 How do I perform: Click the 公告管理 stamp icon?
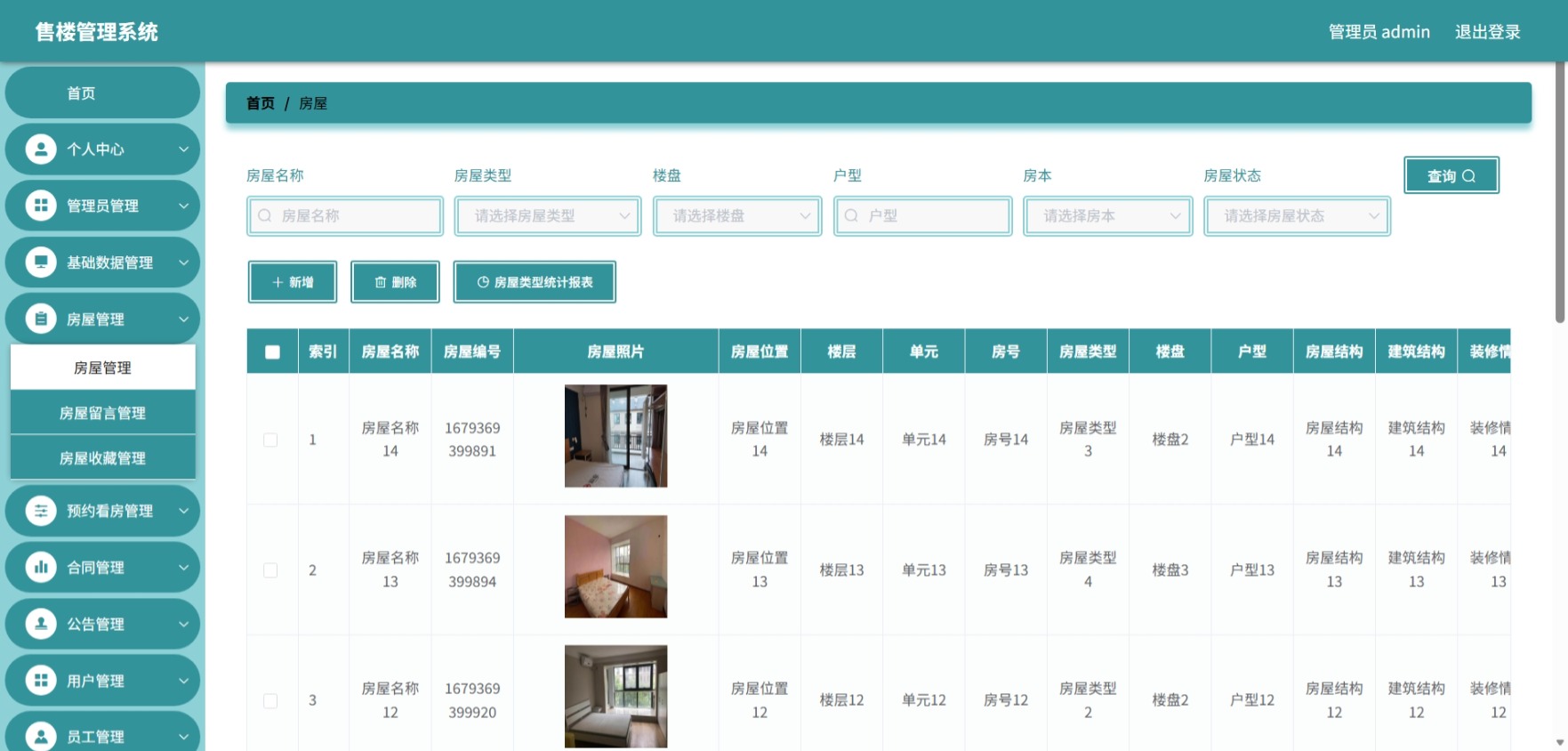tap(41, 624)
